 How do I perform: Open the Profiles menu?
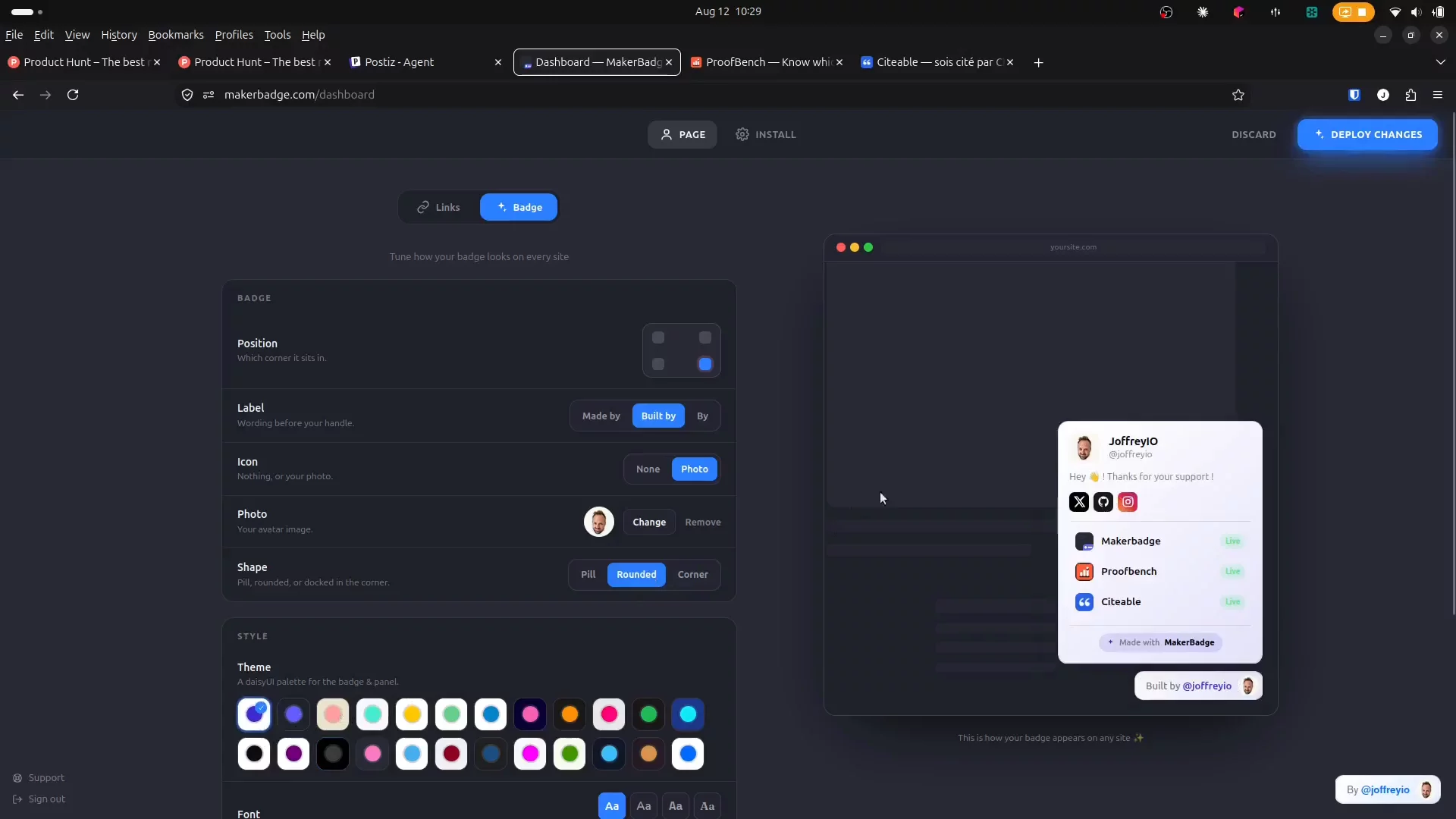coord(234,35)
